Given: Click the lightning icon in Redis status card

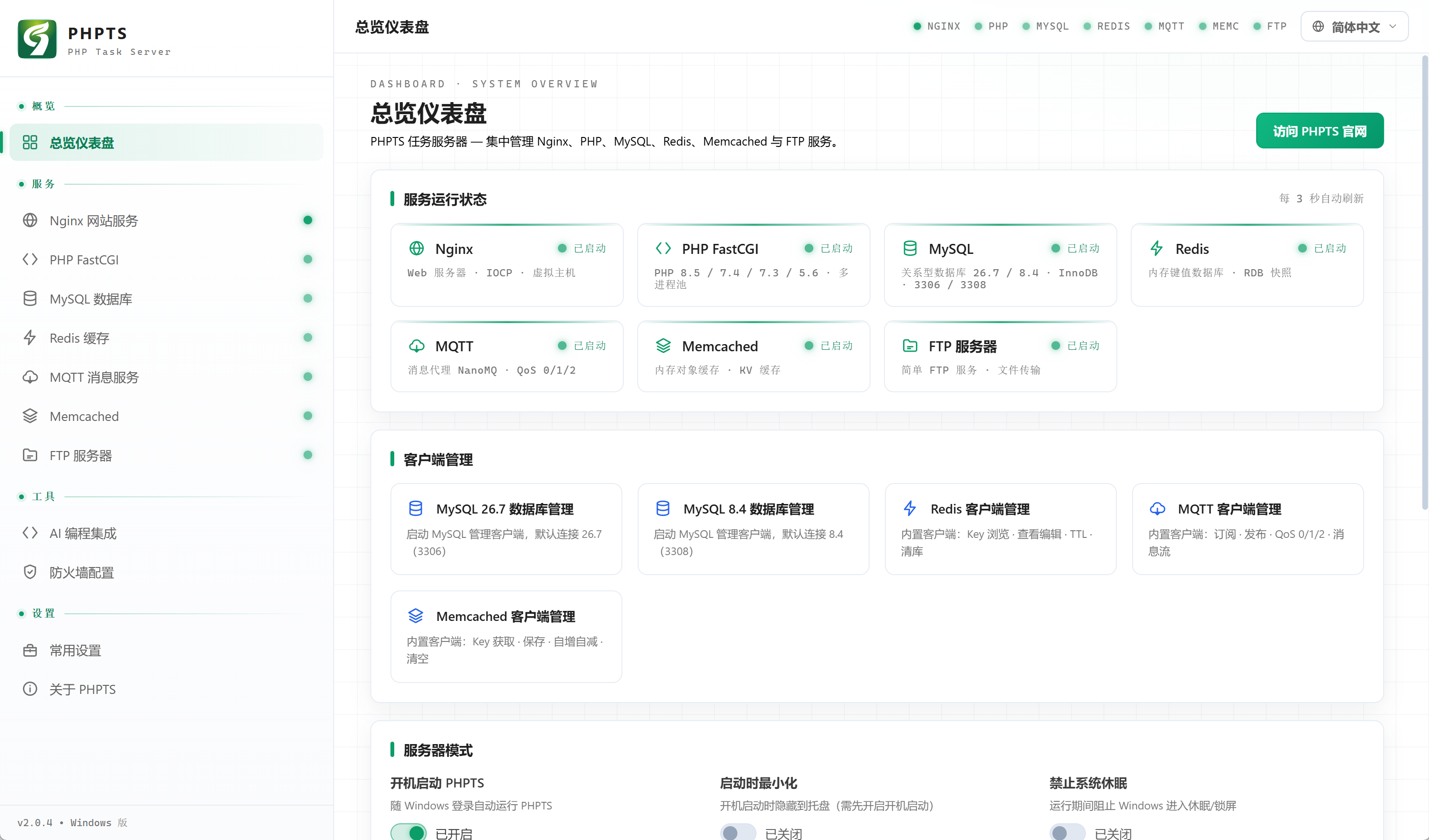Looking at the screenshot, I should (x=1156, y=249).
